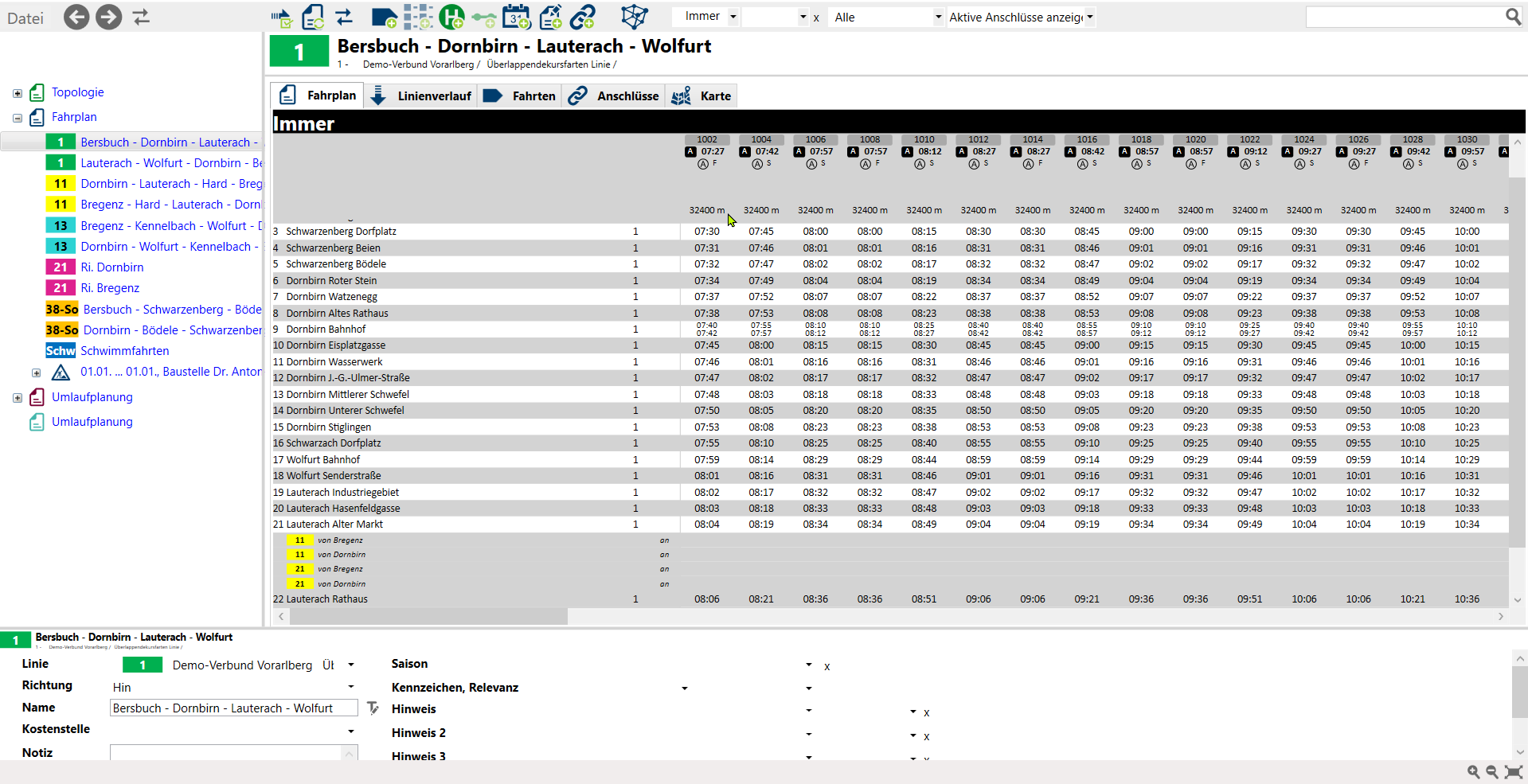
Task: Click the add trip tag icon
Action: click(384, 17)
